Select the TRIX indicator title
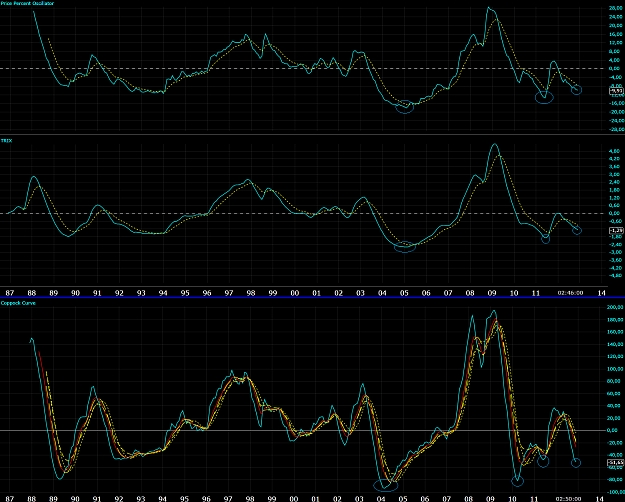This screenshot has height=502, width=625. click(6, 141)
